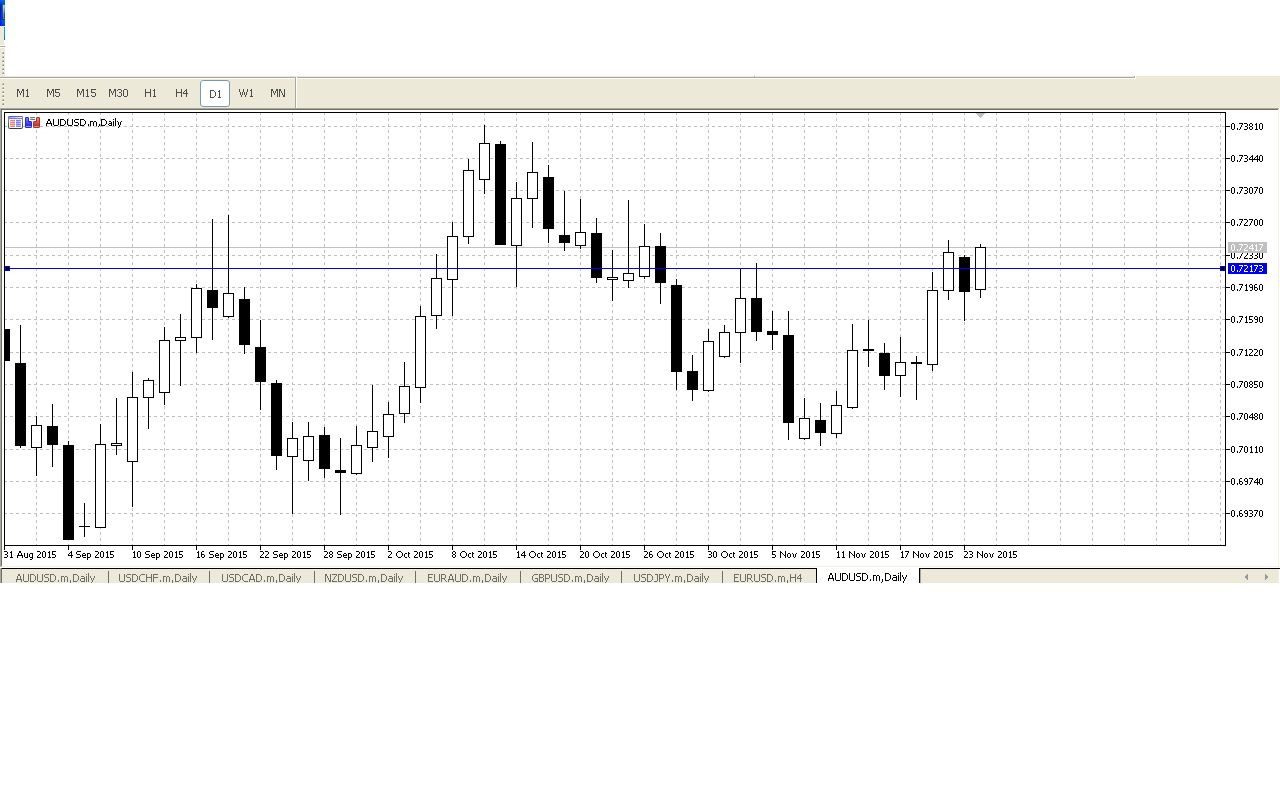This screenshot has height=800, width=1280.
Task: Click the gray 0.72417 current price label
Action: click(x=1247, y=247)
